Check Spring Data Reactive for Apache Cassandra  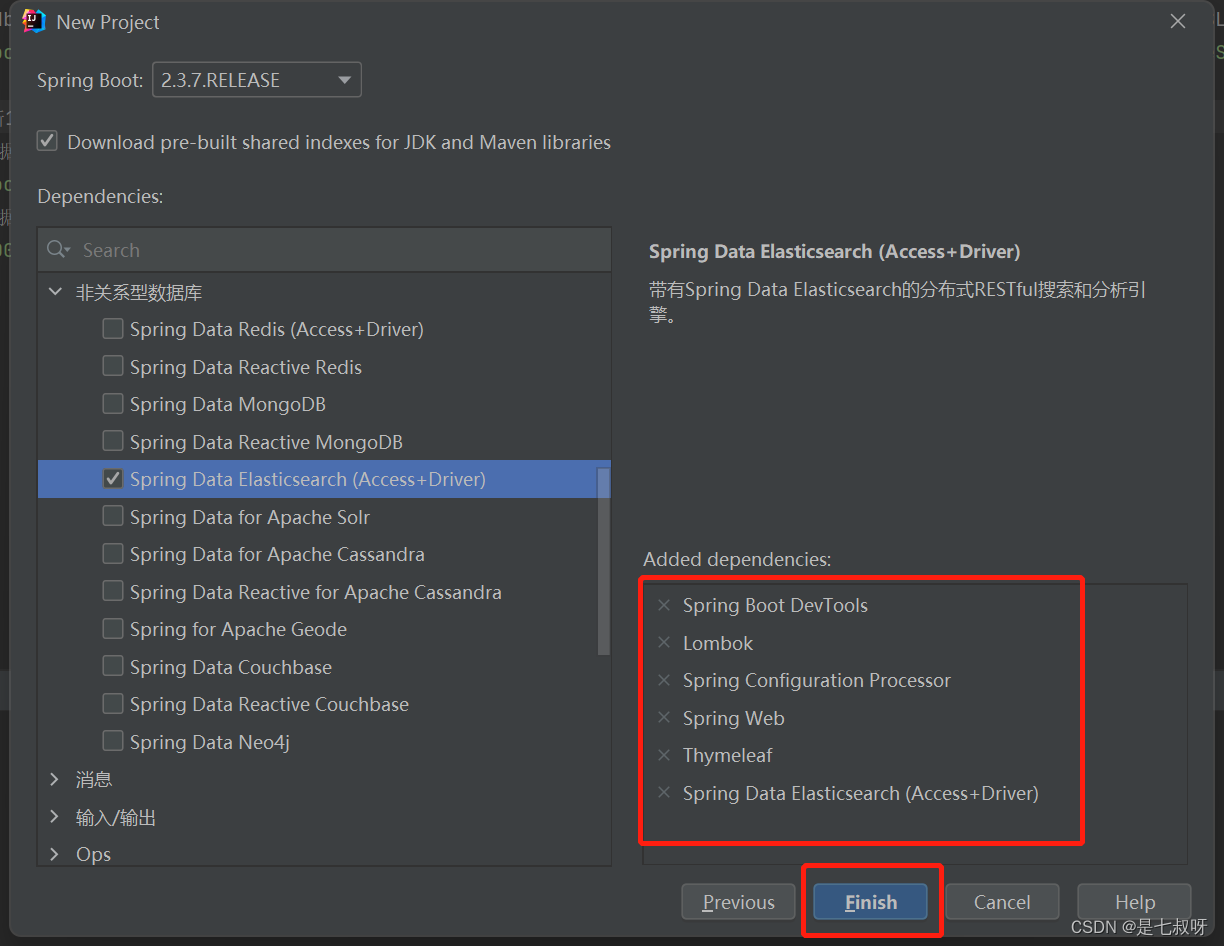click(113, 591)
